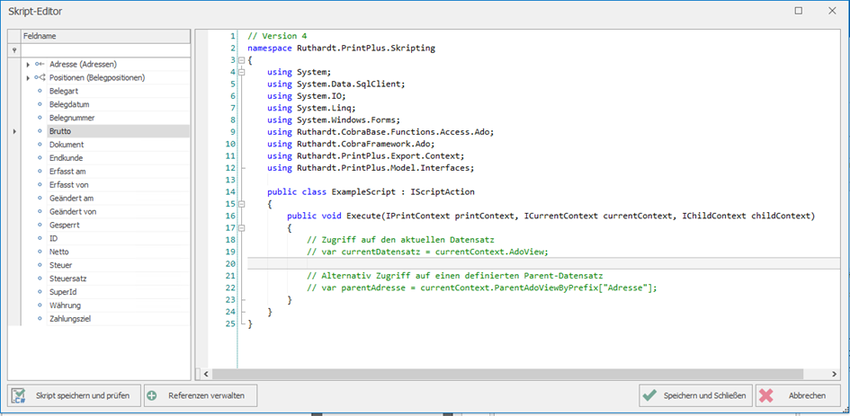Click the Feldname column header

click(105, 36)
